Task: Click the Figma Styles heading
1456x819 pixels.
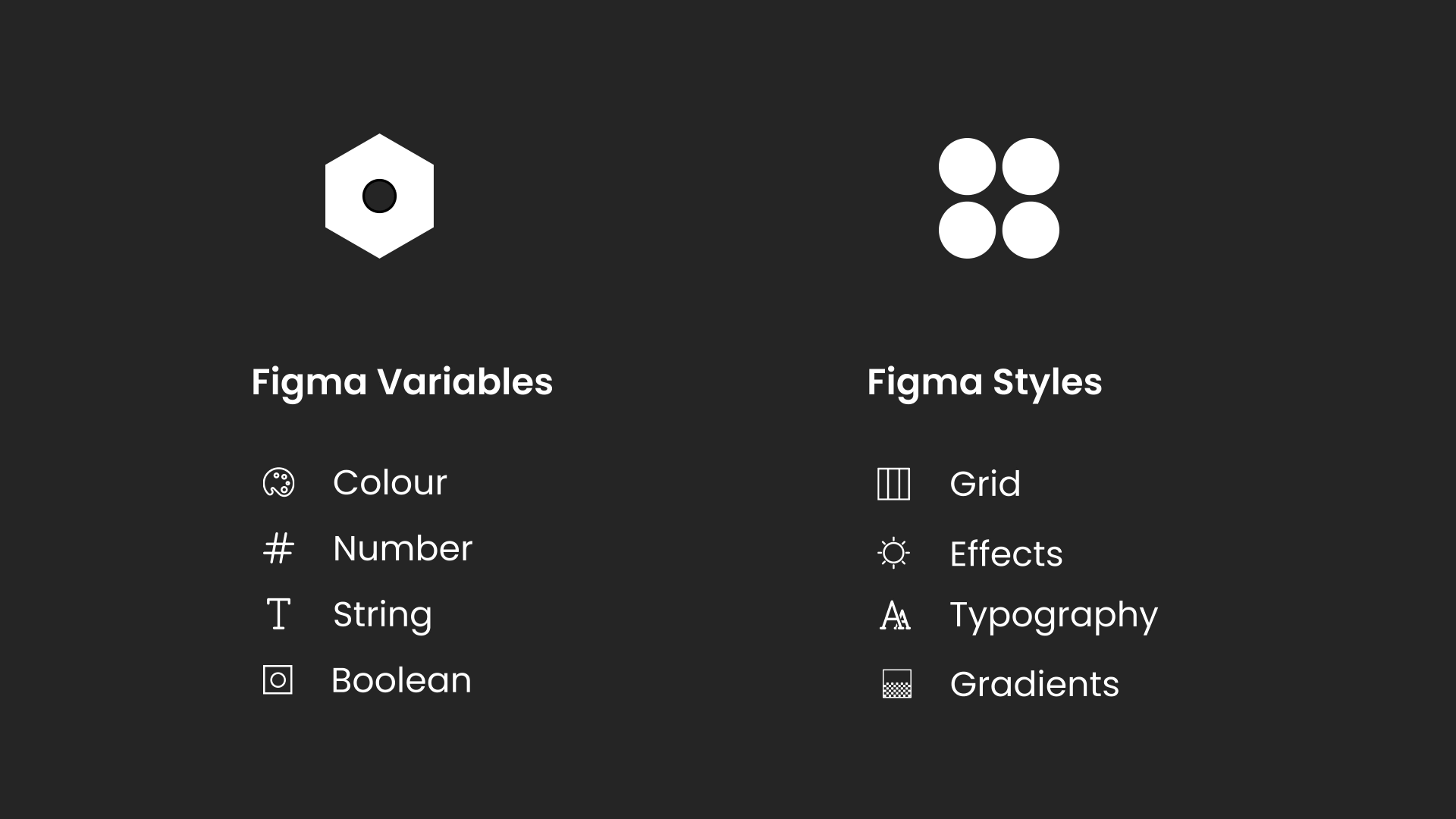Action: tap(984, 381)
